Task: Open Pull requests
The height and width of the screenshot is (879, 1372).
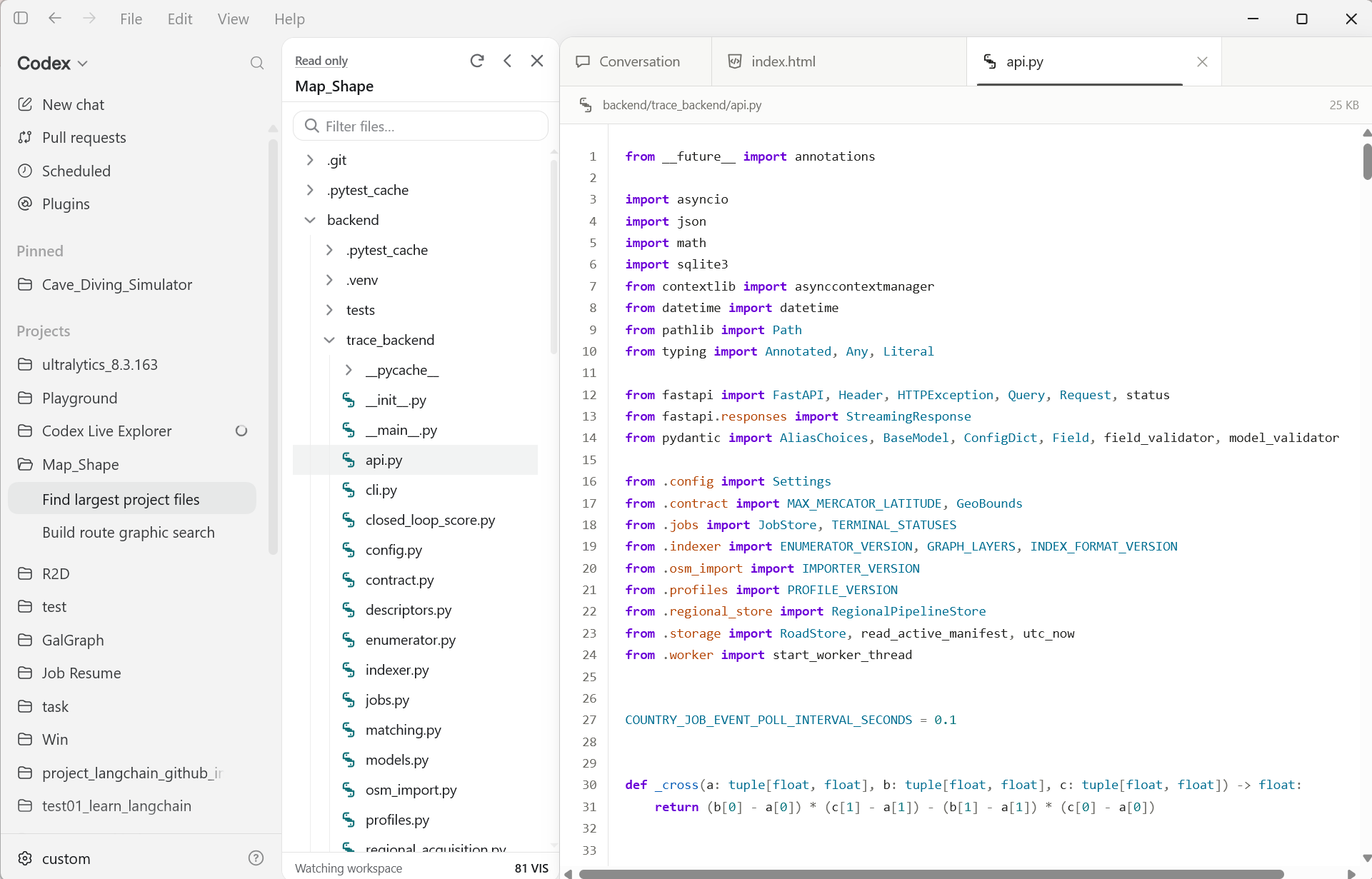Action: (x=84, y=137)
